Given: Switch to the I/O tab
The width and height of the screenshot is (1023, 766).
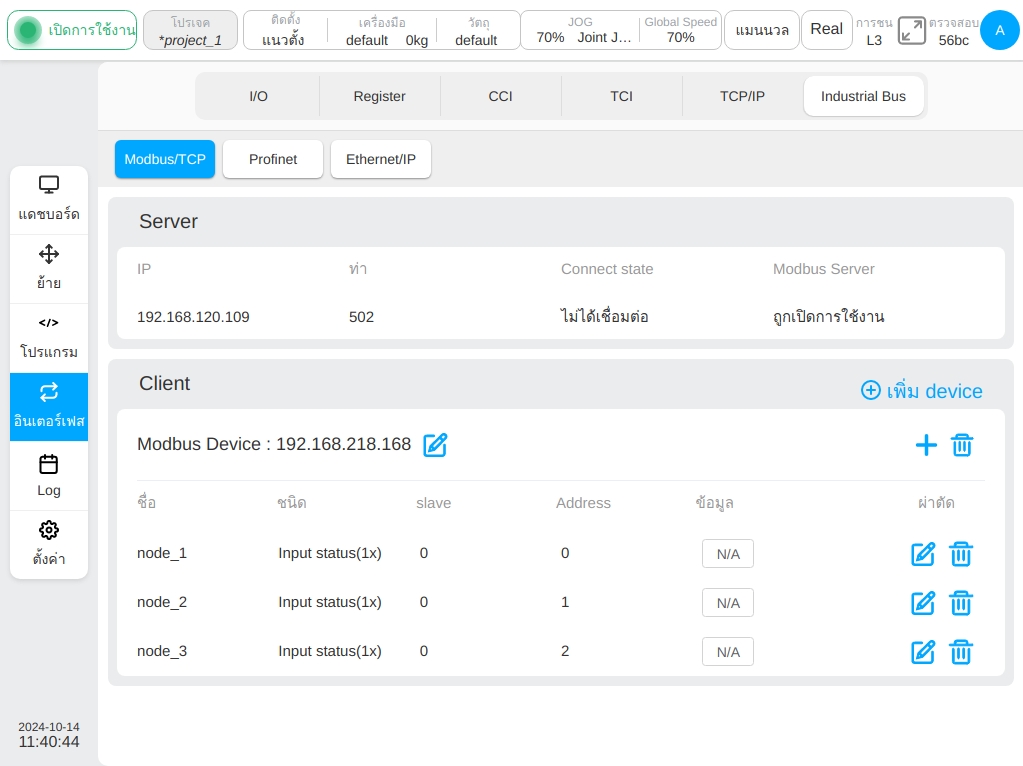Looking at the screenshot, I should tap(258, 96).
